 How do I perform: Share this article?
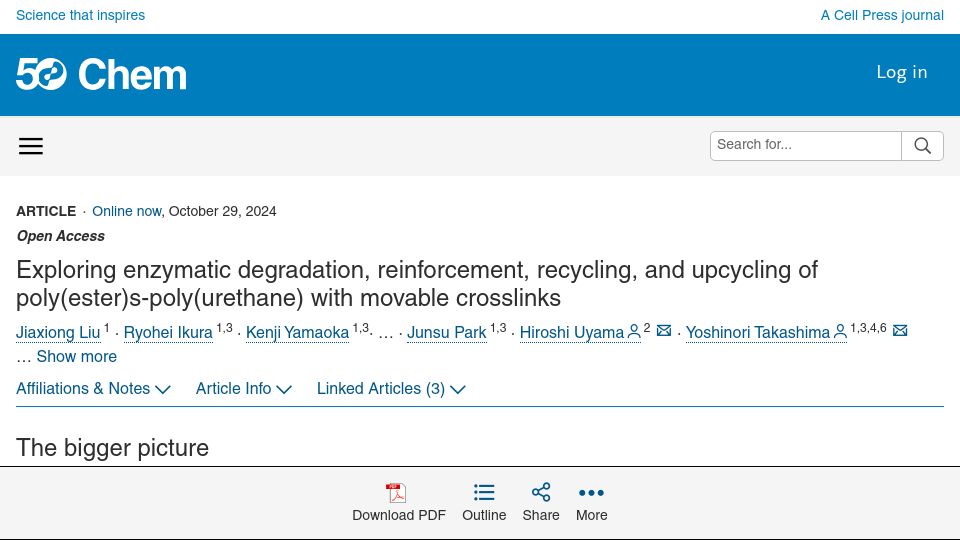pyautogui.click(x=541, y=503)
